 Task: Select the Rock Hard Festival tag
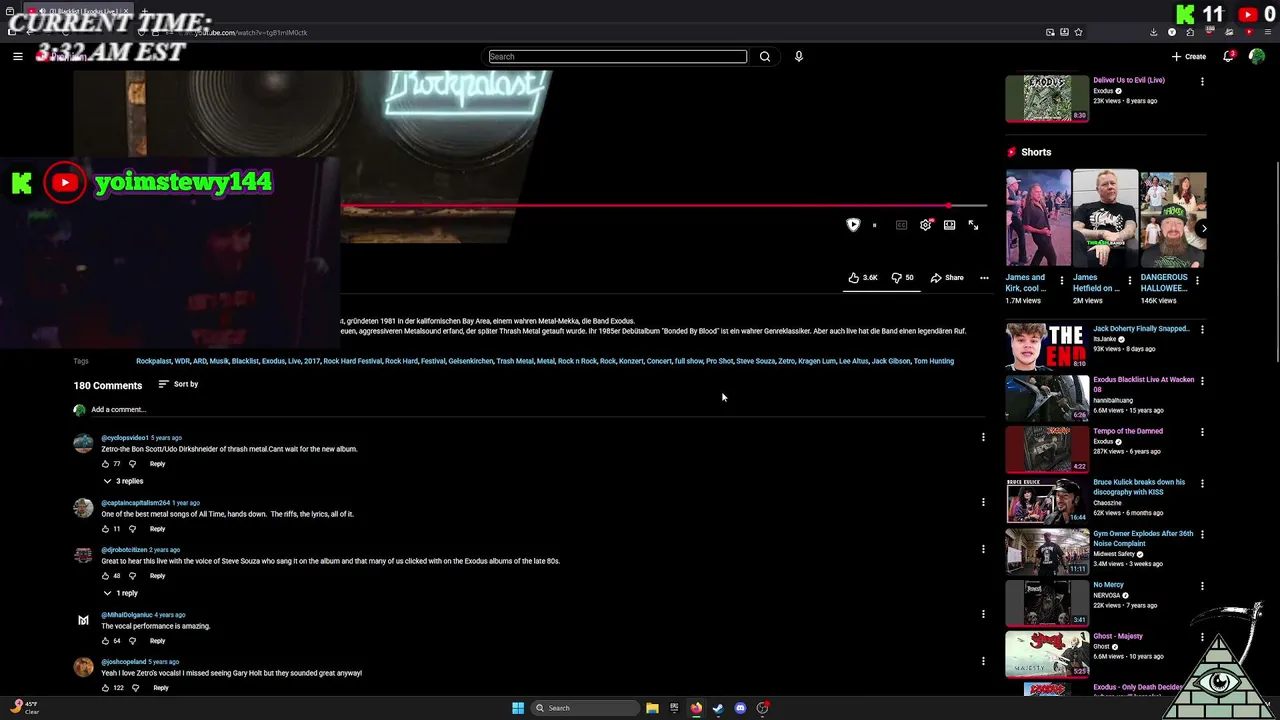pos(352,361)
